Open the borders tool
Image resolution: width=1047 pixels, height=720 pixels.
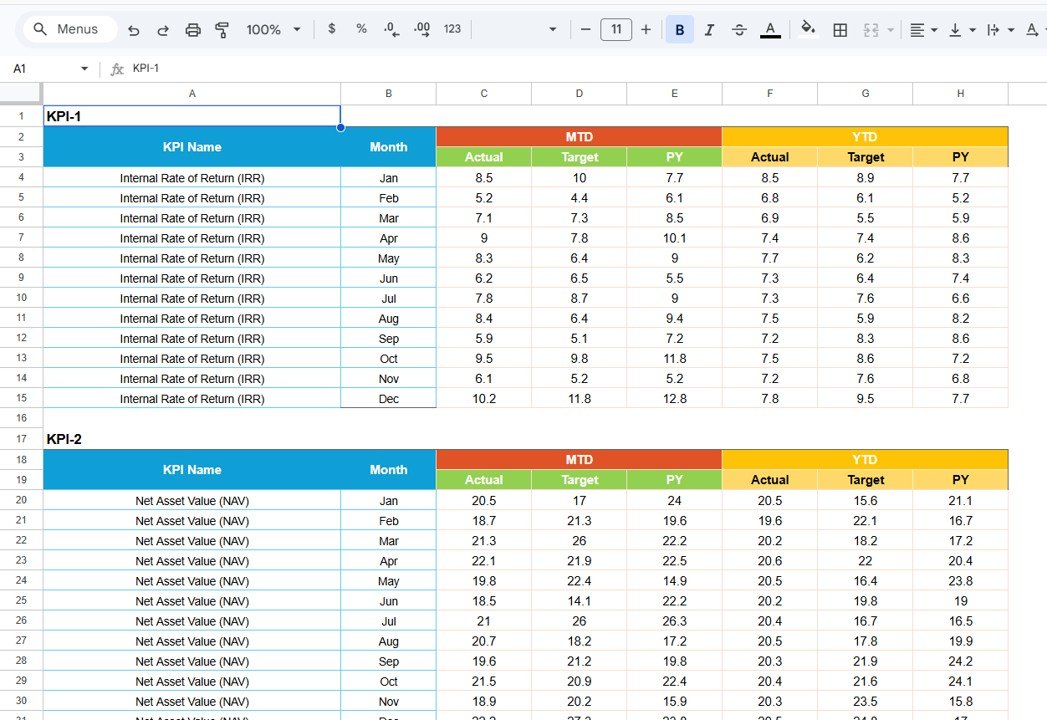840,29
